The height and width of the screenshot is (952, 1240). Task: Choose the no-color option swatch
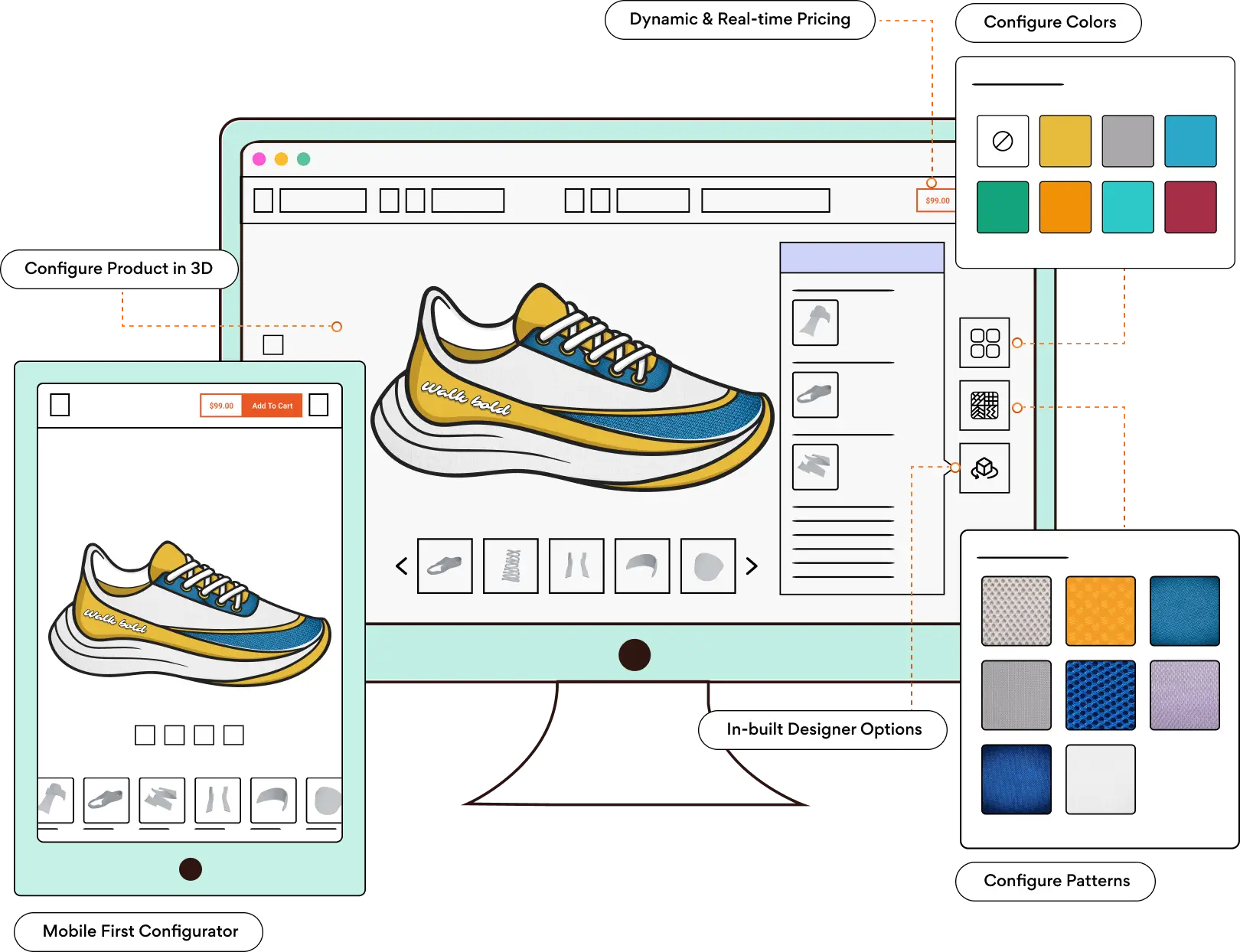coord(1003,141)
